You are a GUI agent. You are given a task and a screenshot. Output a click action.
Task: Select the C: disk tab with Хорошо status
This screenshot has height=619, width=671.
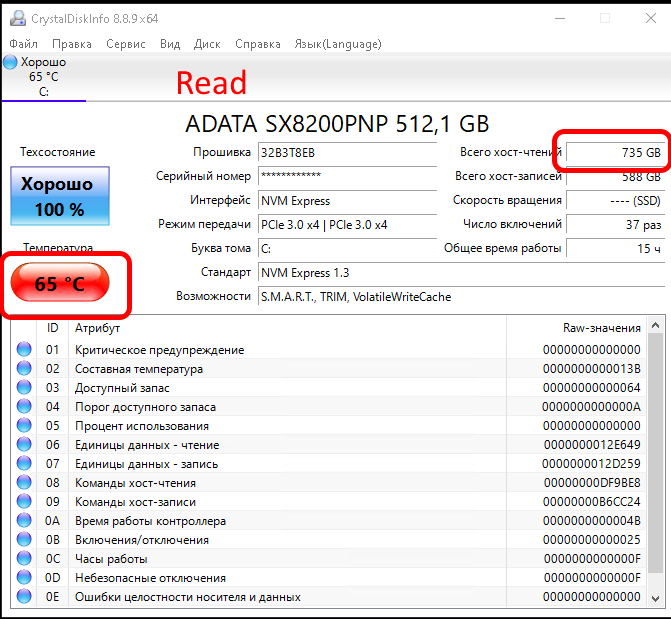pos(44,77)
